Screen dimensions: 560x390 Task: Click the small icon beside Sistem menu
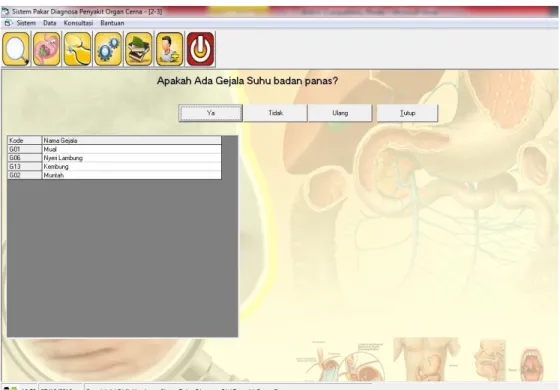(x=8, y=23)
